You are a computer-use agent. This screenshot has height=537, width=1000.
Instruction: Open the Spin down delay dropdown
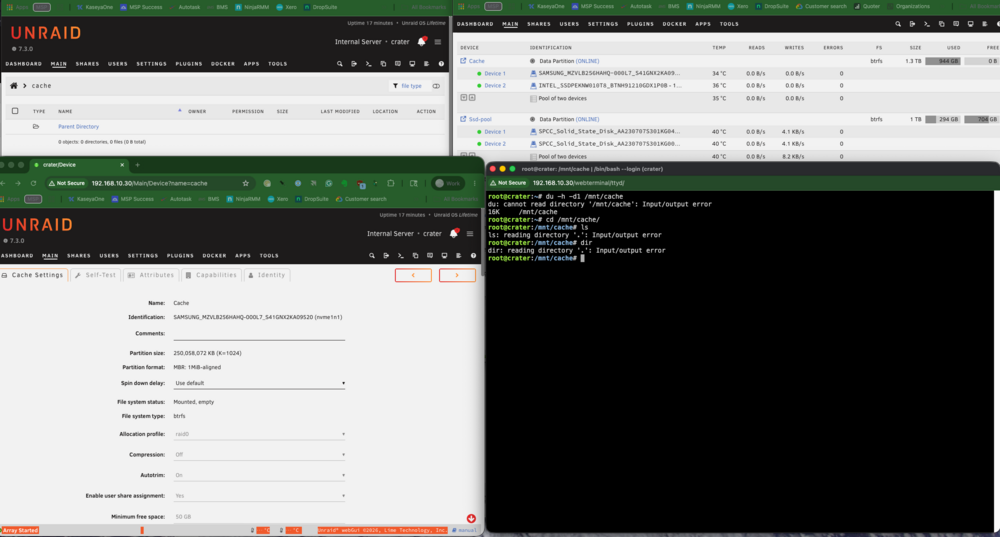(260, 383)
